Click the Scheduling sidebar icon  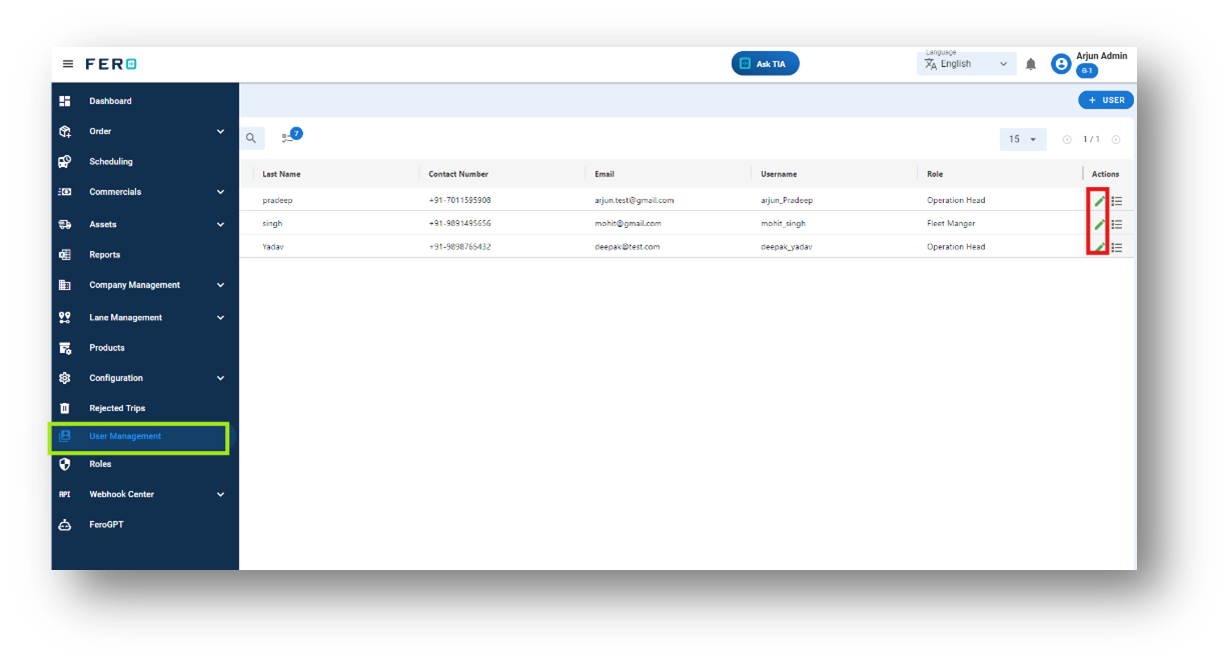tap(65, 161)
